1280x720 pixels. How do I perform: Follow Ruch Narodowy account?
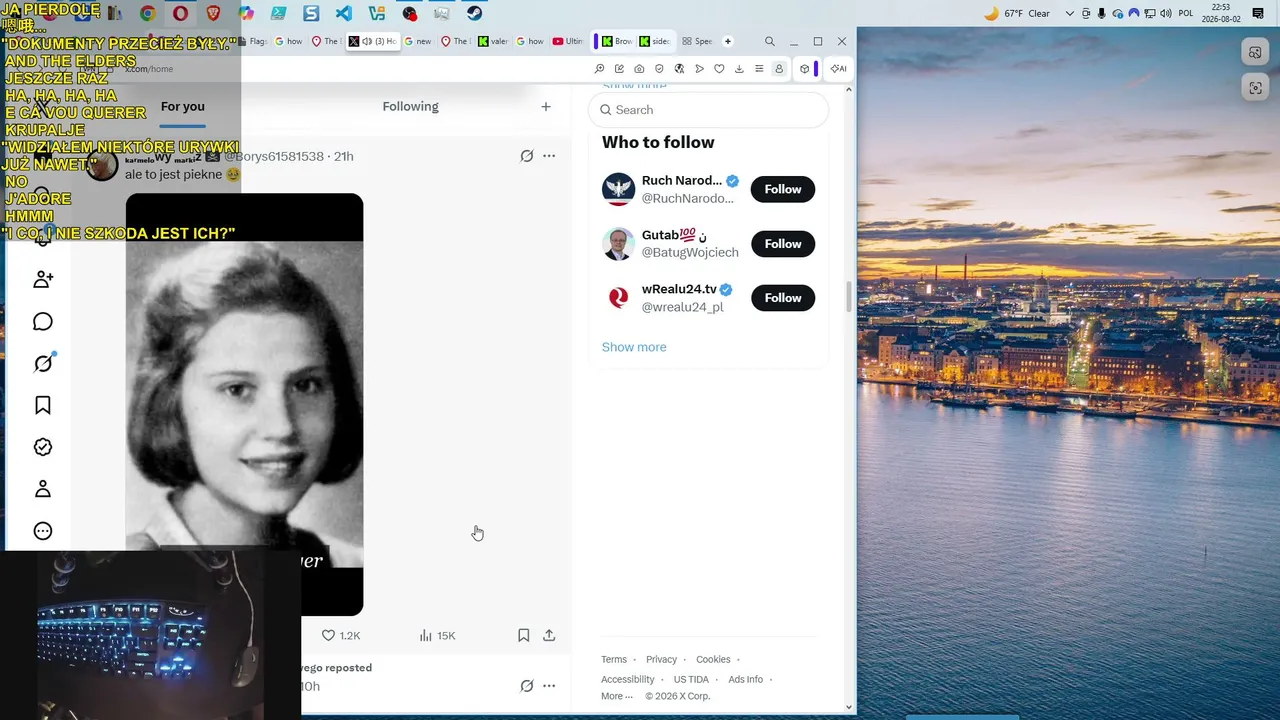point(783,189)
